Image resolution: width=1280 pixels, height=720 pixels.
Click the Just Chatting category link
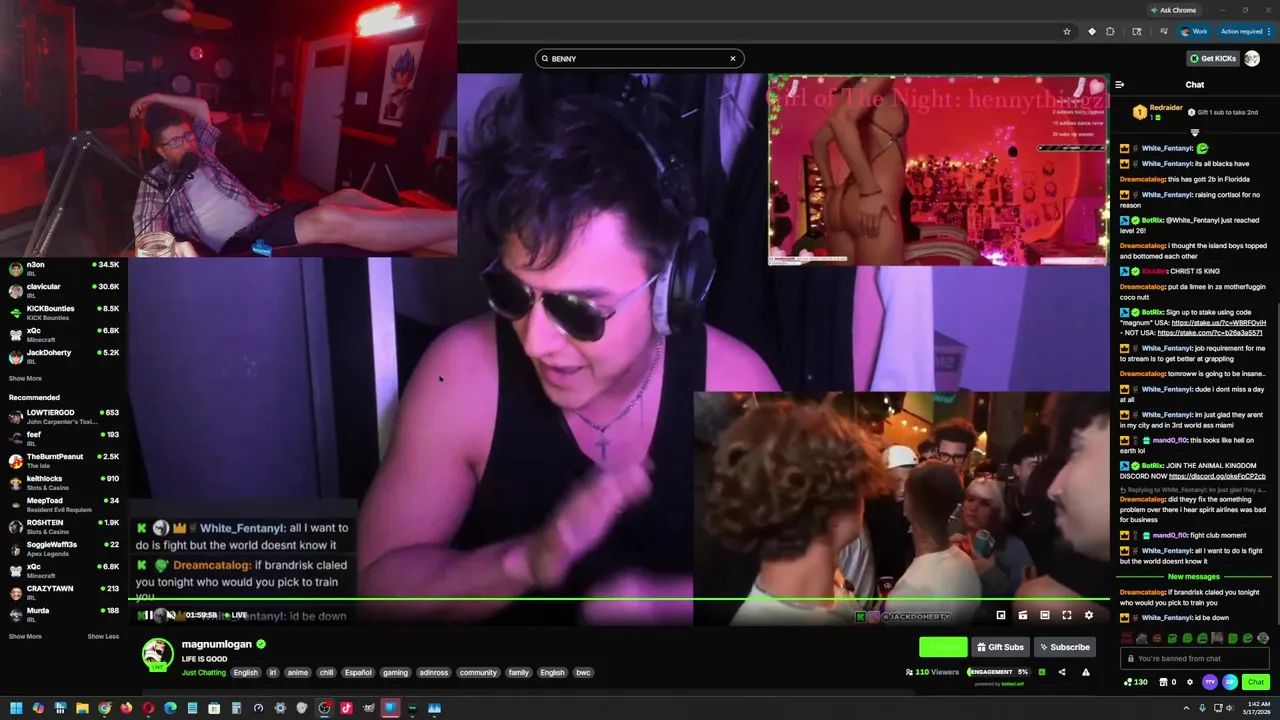point(203,672)
